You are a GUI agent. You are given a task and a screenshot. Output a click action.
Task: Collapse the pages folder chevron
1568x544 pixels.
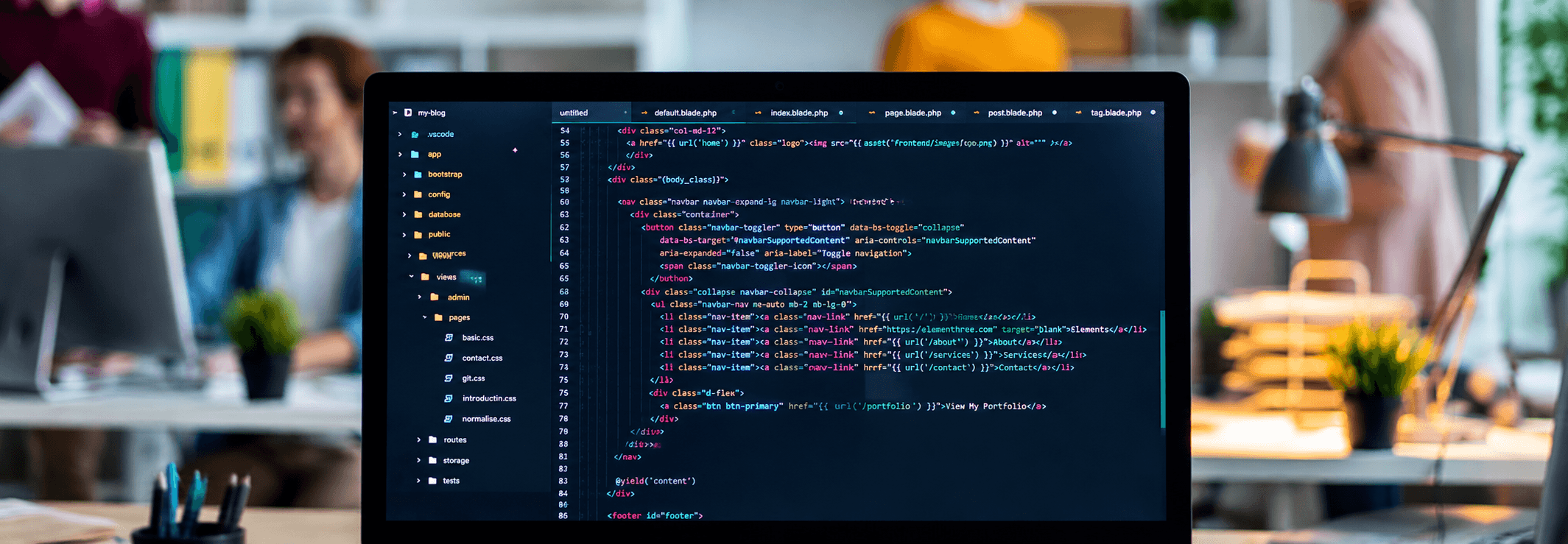coord(424,317)
